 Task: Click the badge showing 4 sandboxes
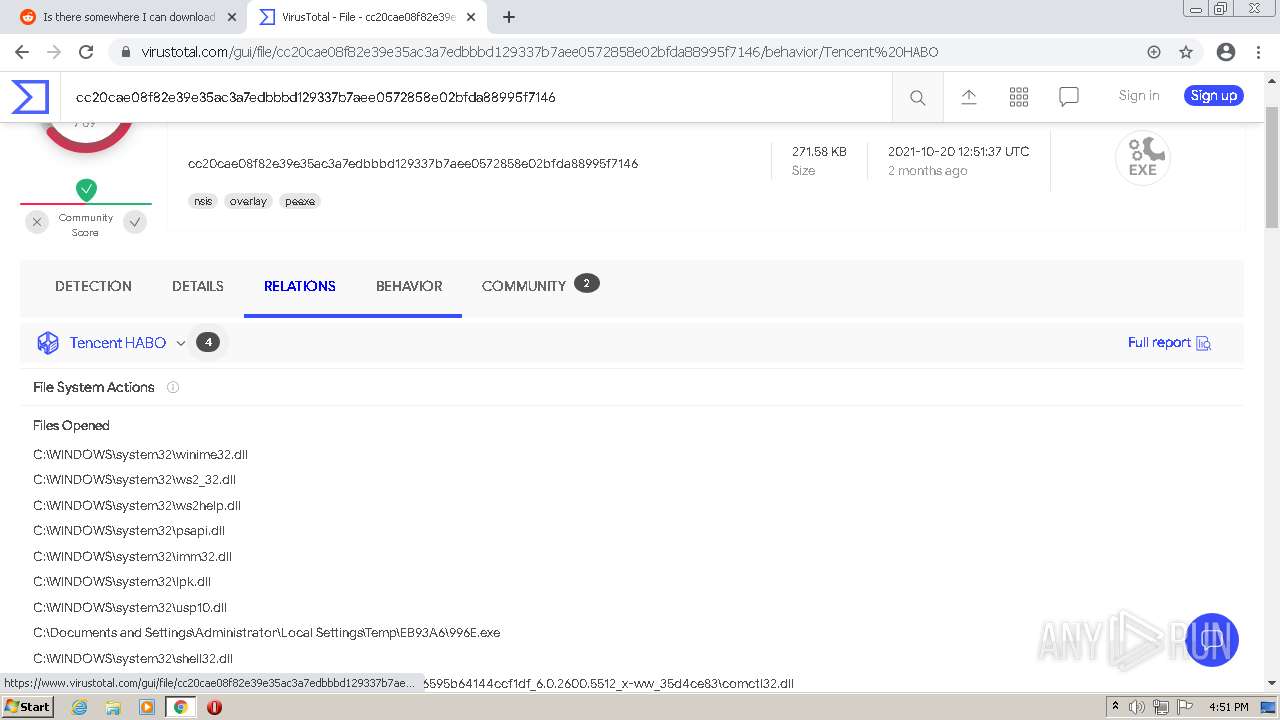208,342
